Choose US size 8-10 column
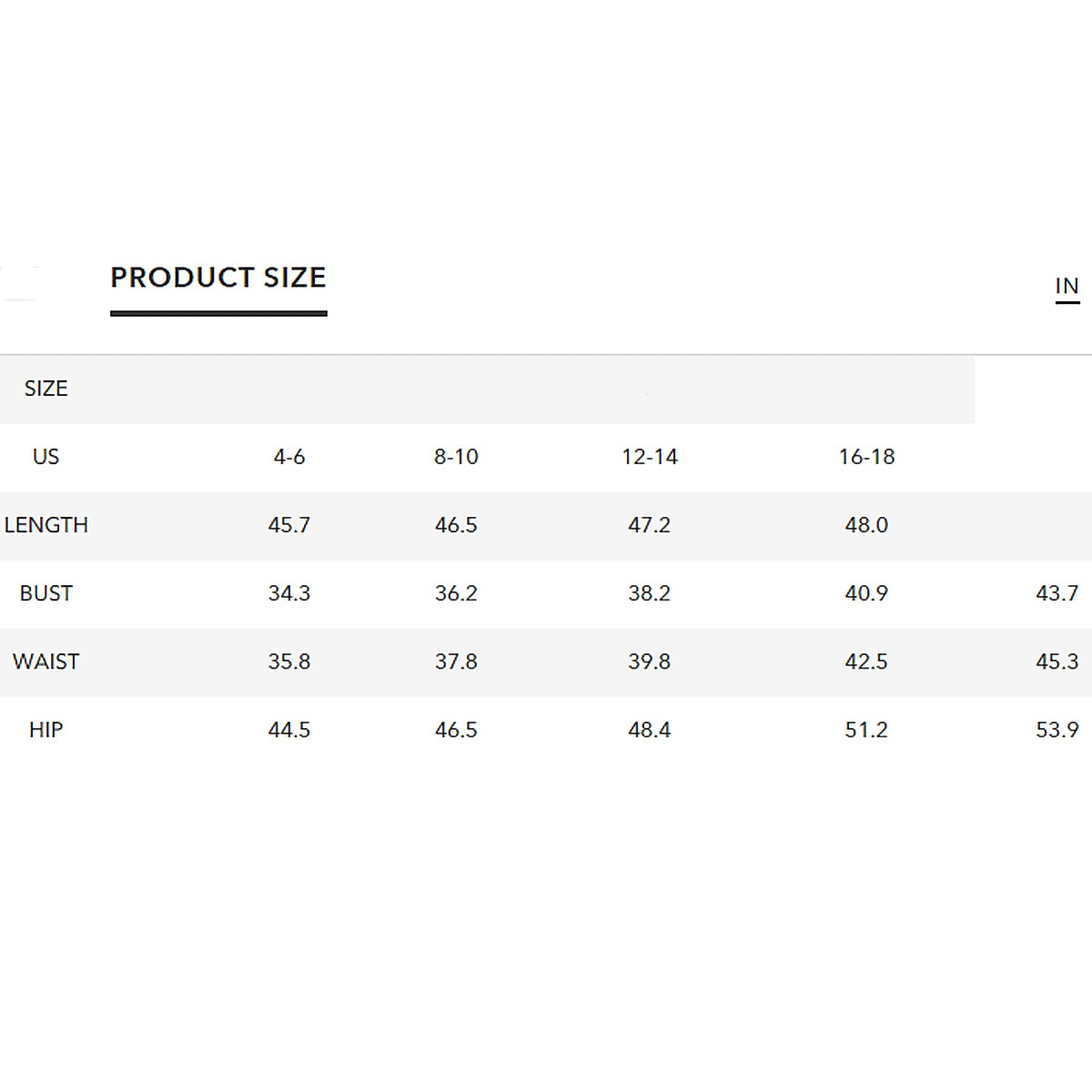 (x=456, y=457)
